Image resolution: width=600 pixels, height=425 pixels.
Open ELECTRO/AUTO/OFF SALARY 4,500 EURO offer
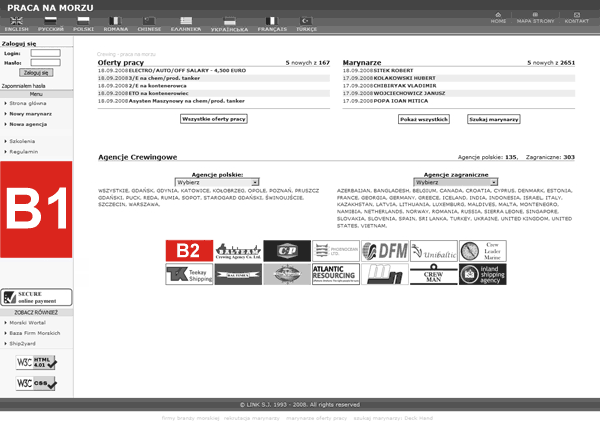coord(187,70)
